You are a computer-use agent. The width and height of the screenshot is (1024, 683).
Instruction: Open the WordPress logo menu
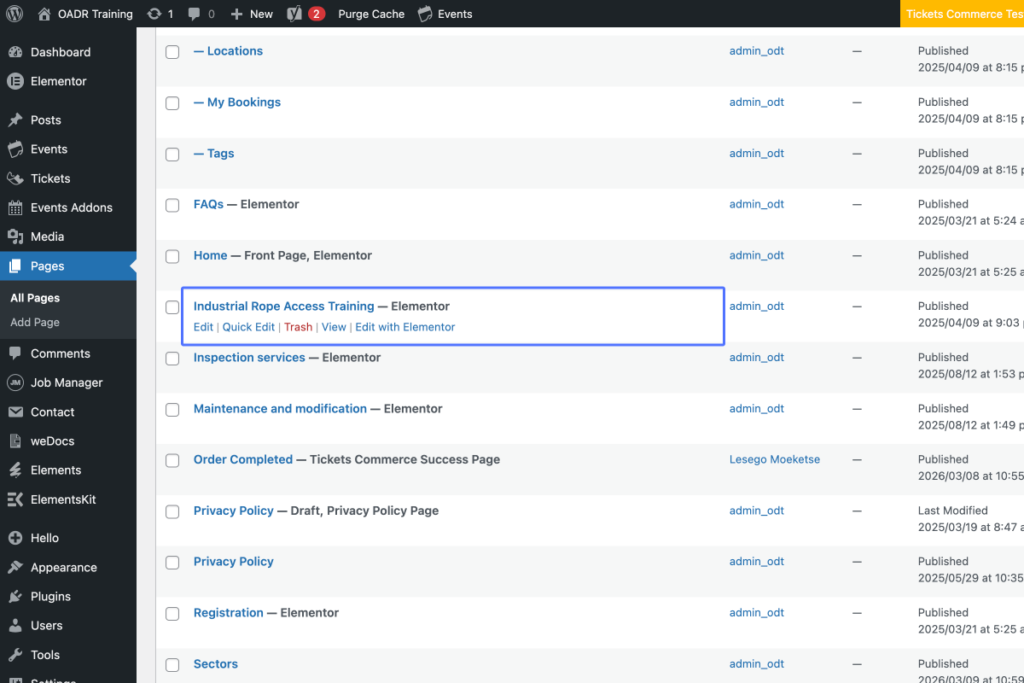pos(14,14)
